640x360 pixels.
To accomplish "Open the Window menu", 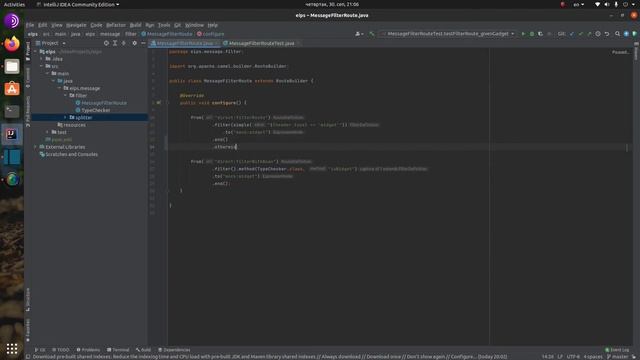I will click(194, 25).
